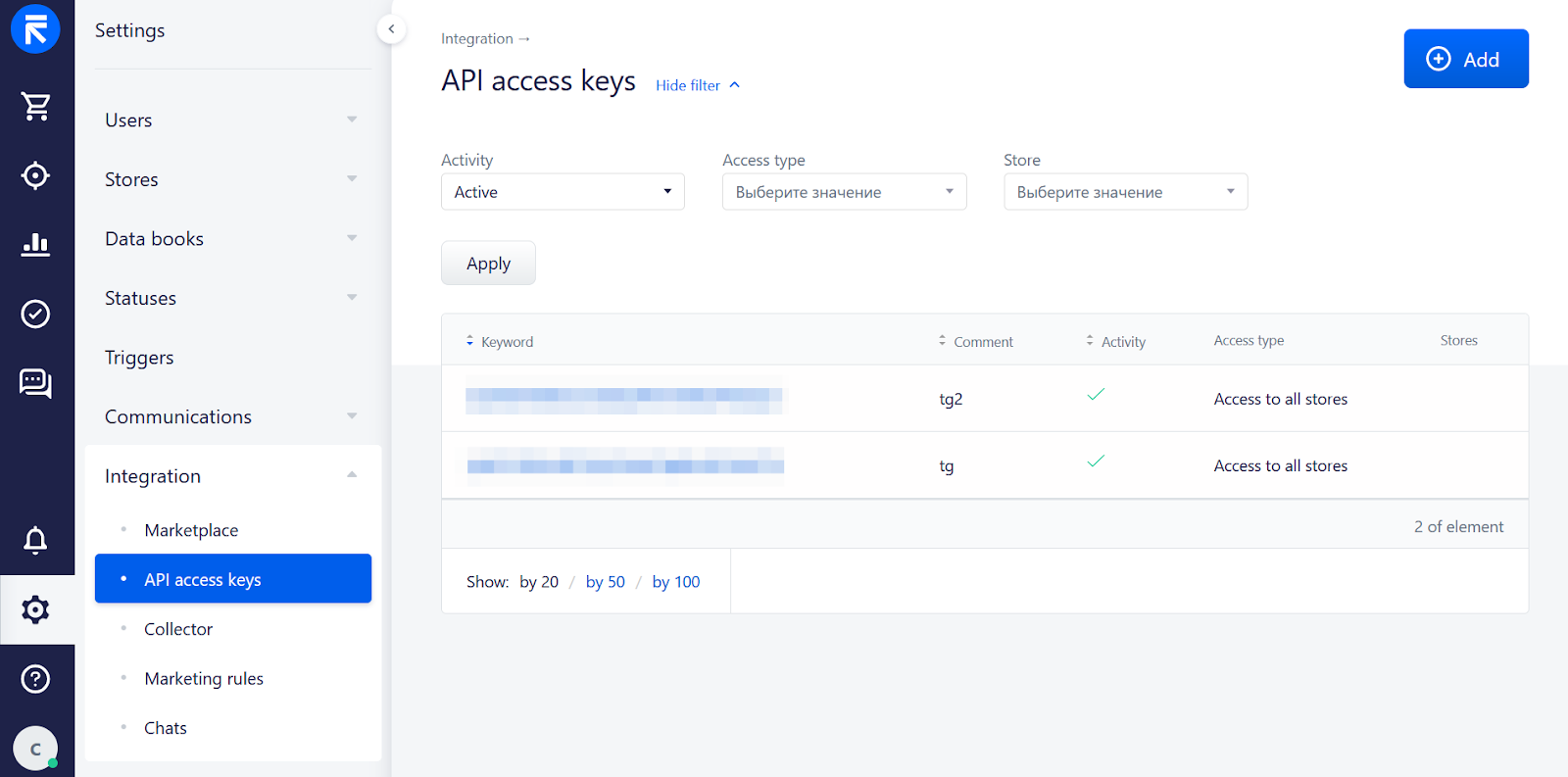The height and width of the screenshot is (777, 1568).
Task: Collapse the settings panel with arrow button
Action: [391, 28]
